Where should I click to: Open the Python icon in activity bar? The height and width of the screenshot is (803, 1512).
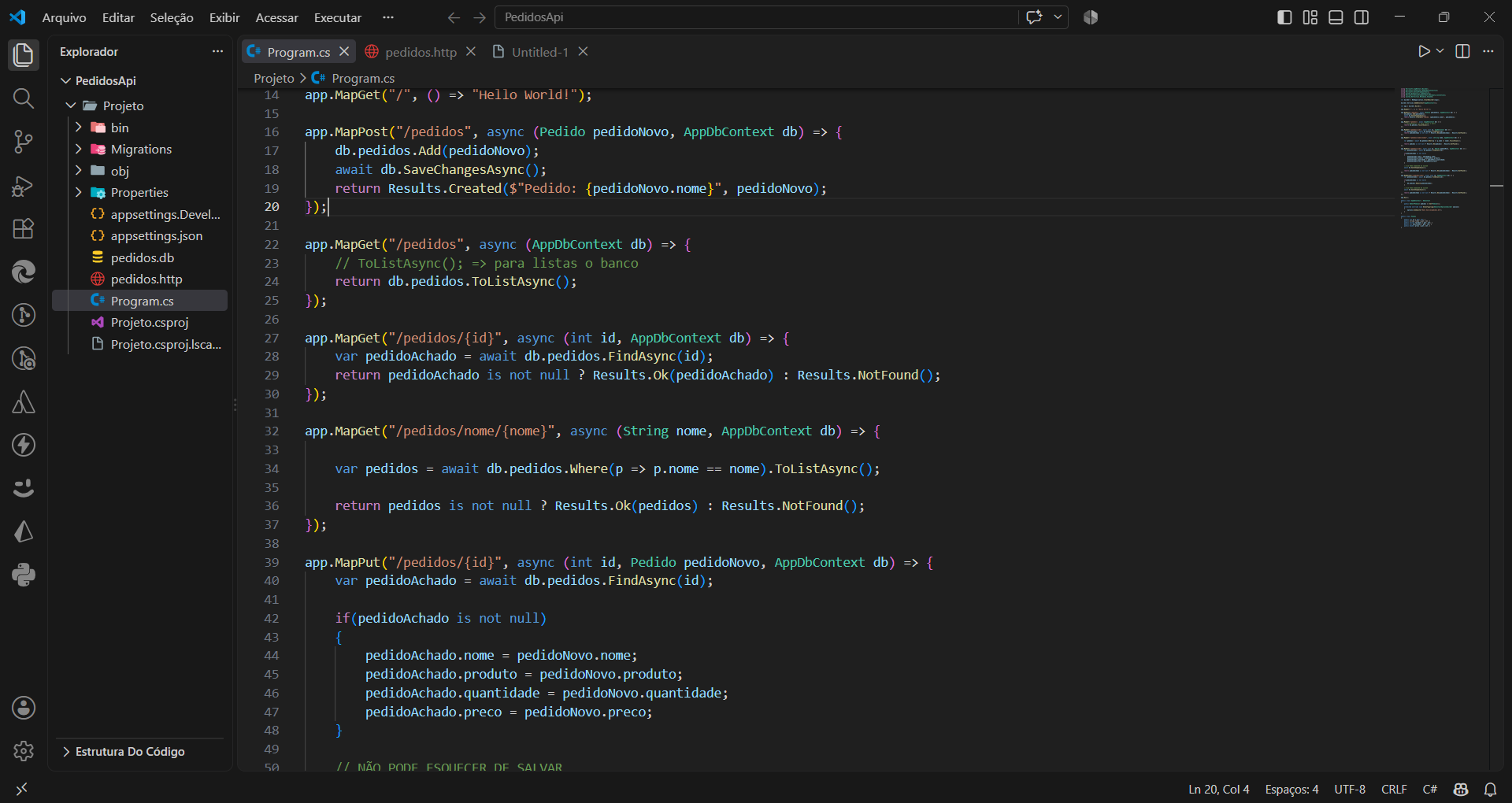(x=24, y=575)
